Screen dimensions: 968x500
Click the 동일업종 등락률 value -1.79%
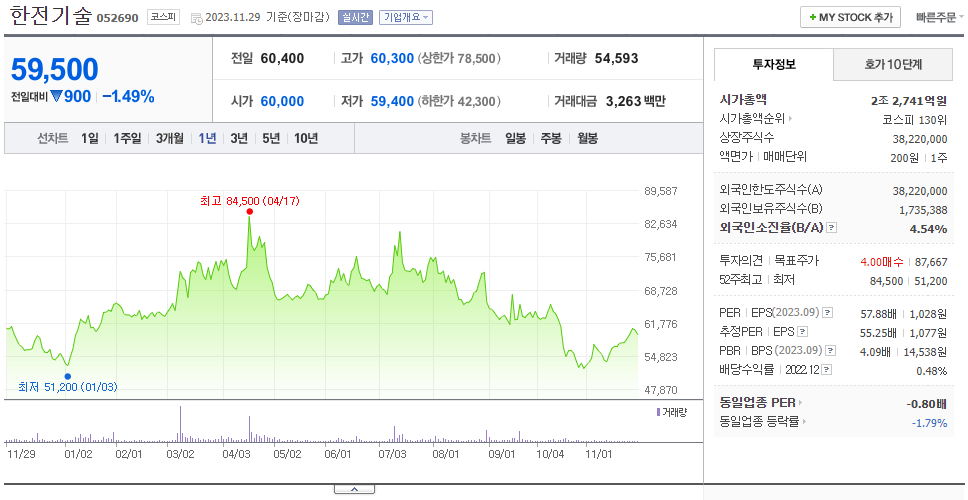pyautogui.click(x=929, y=423)
